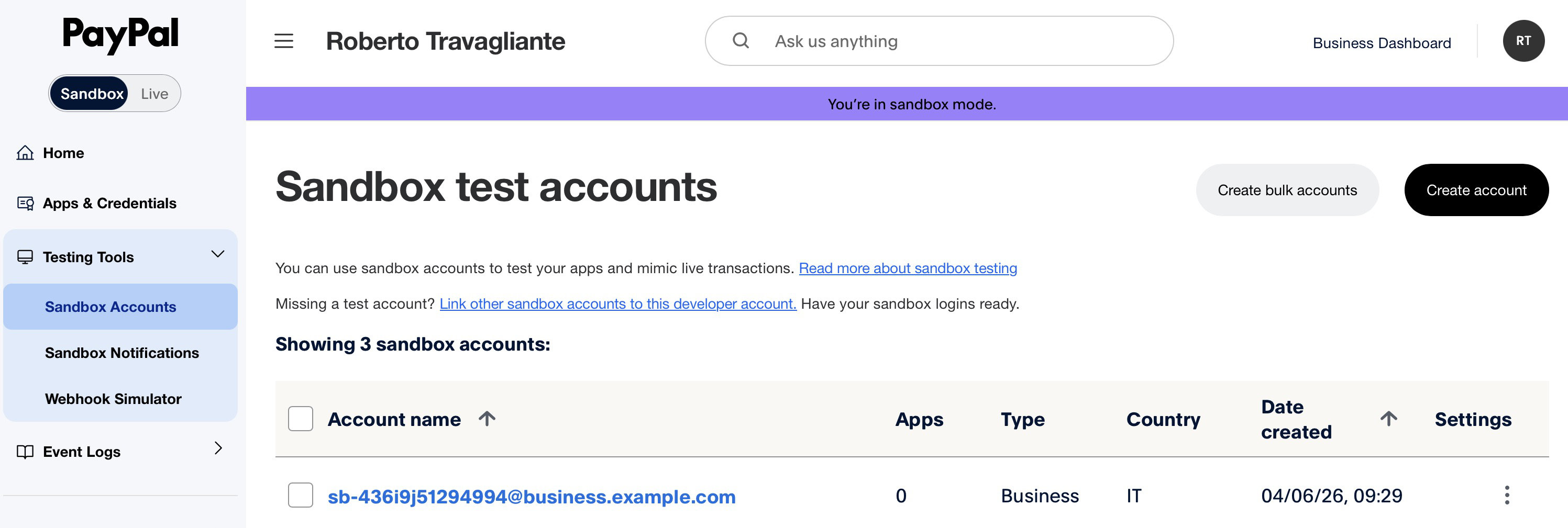The width and height of the screenshot is (1568, 528).
Task: Sort by Date created arrow
Action: [1388, 419]
